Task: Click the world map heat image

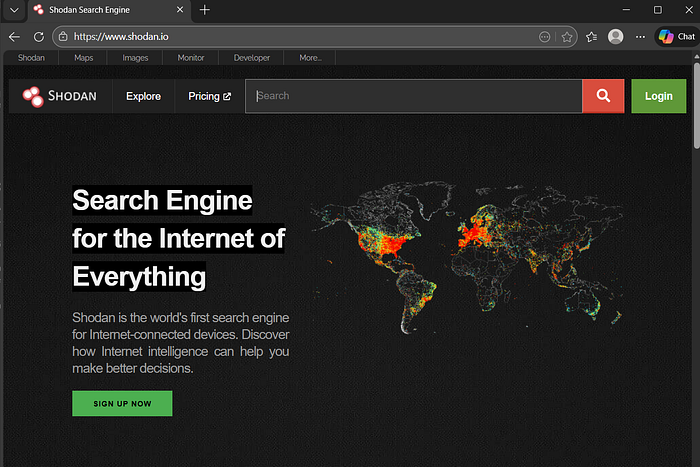Action: [467, 258]
